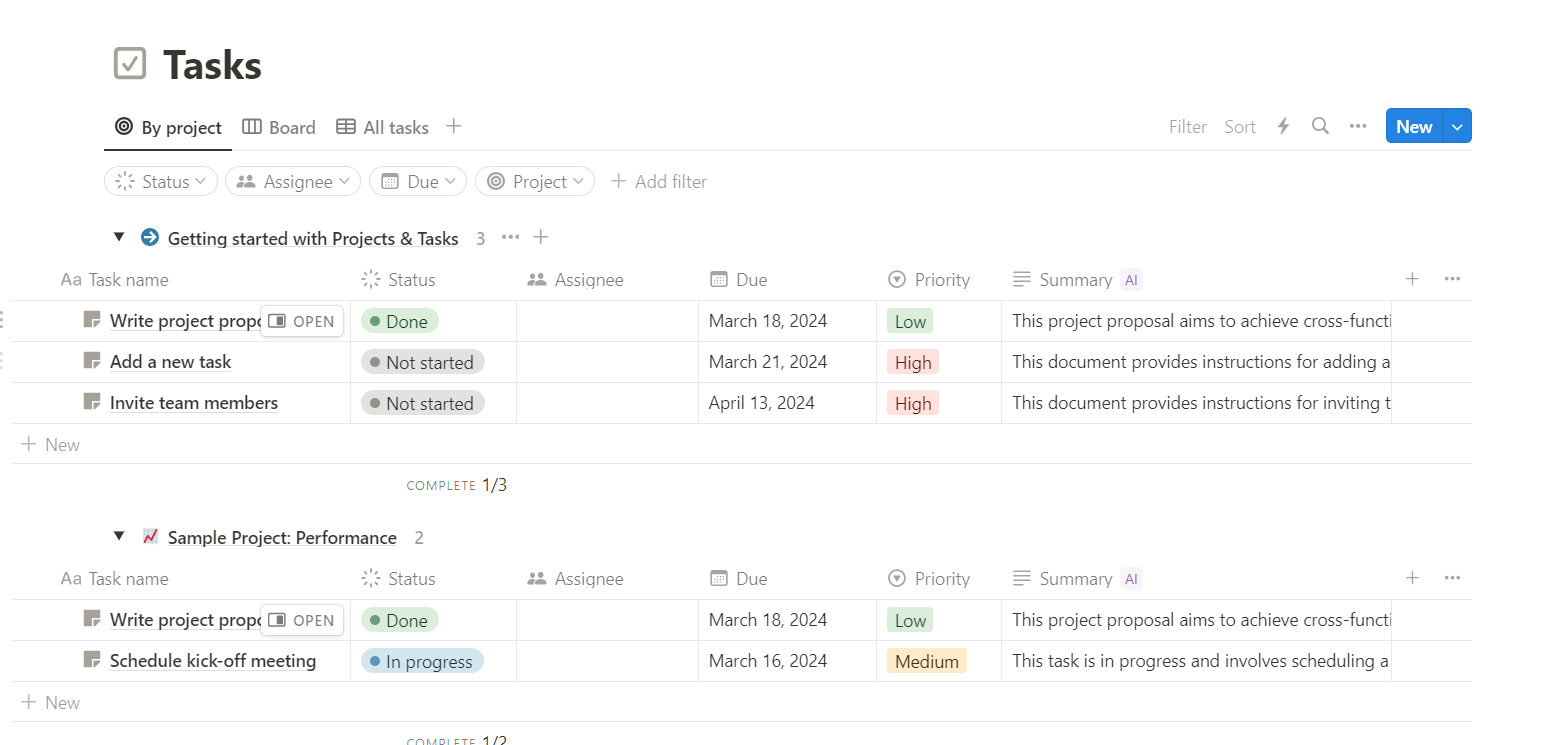The height and width of the screenshot is (745, 1548).
Task: Click the Medium priority tag
Action: coord(927,661)
